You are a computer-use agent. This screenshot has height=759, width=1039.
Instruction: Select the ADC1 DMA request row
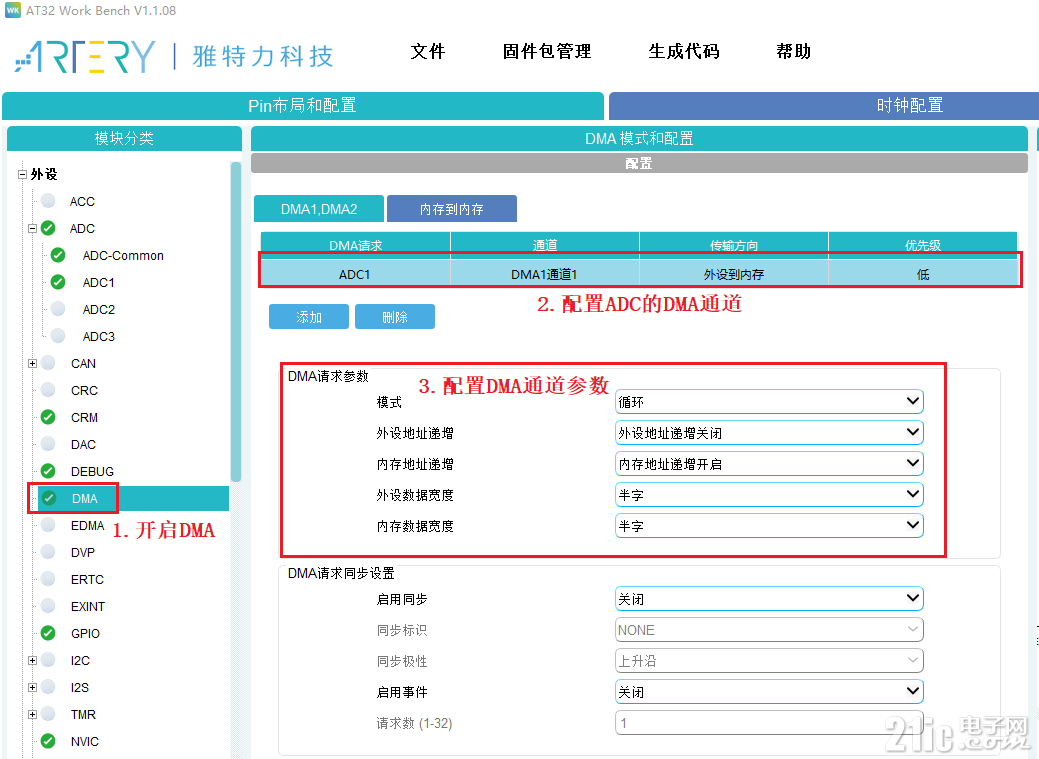point(639,274)
